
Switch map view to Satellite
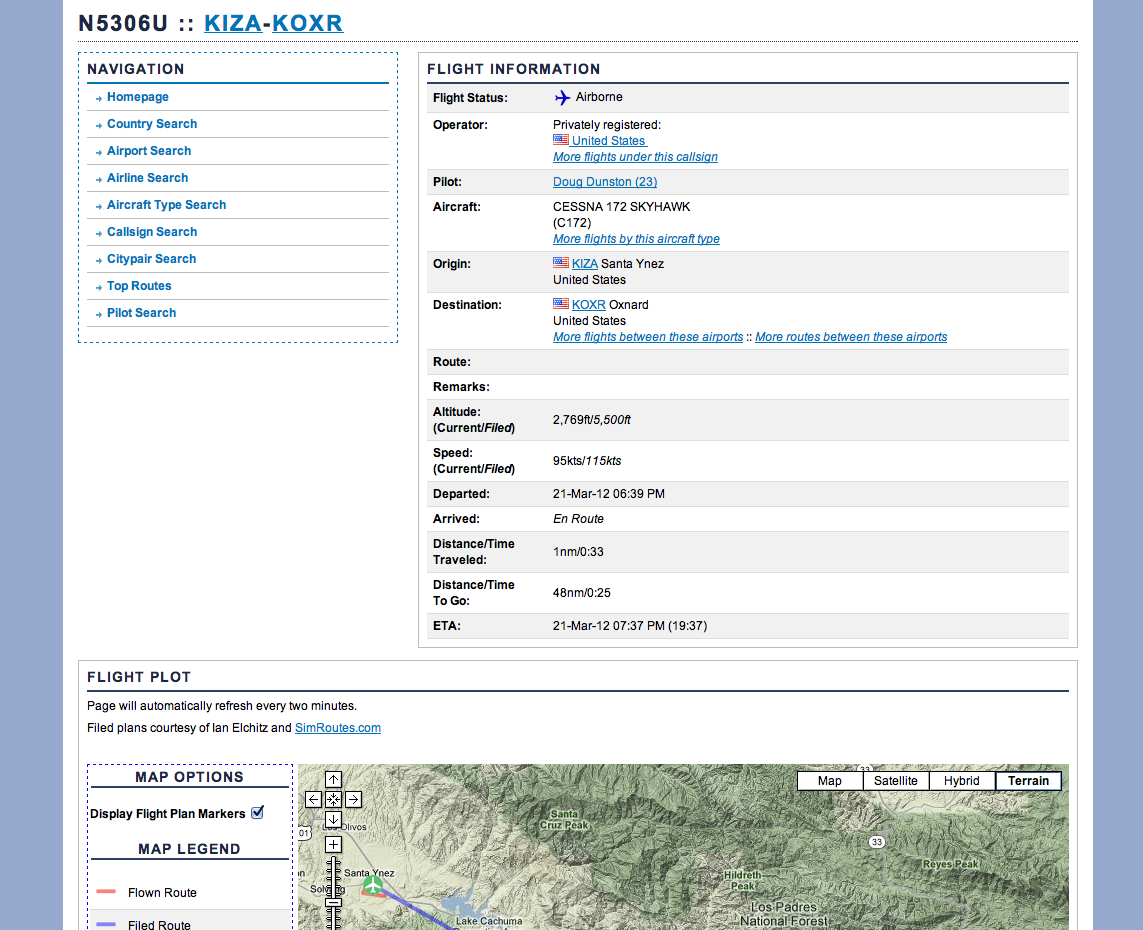(896, 781)
